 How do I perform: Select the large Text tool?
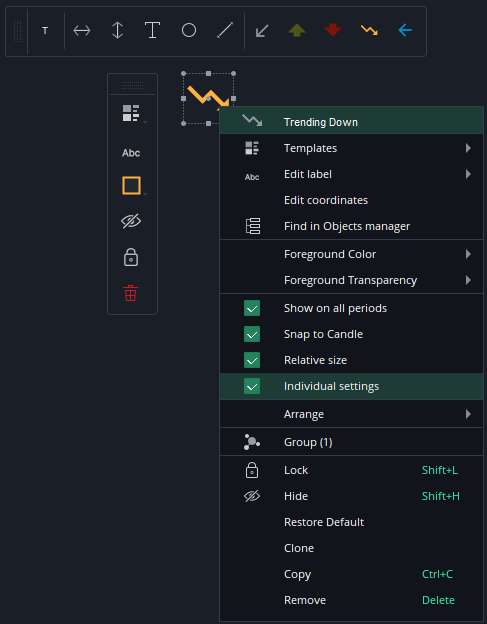[152, 31]
